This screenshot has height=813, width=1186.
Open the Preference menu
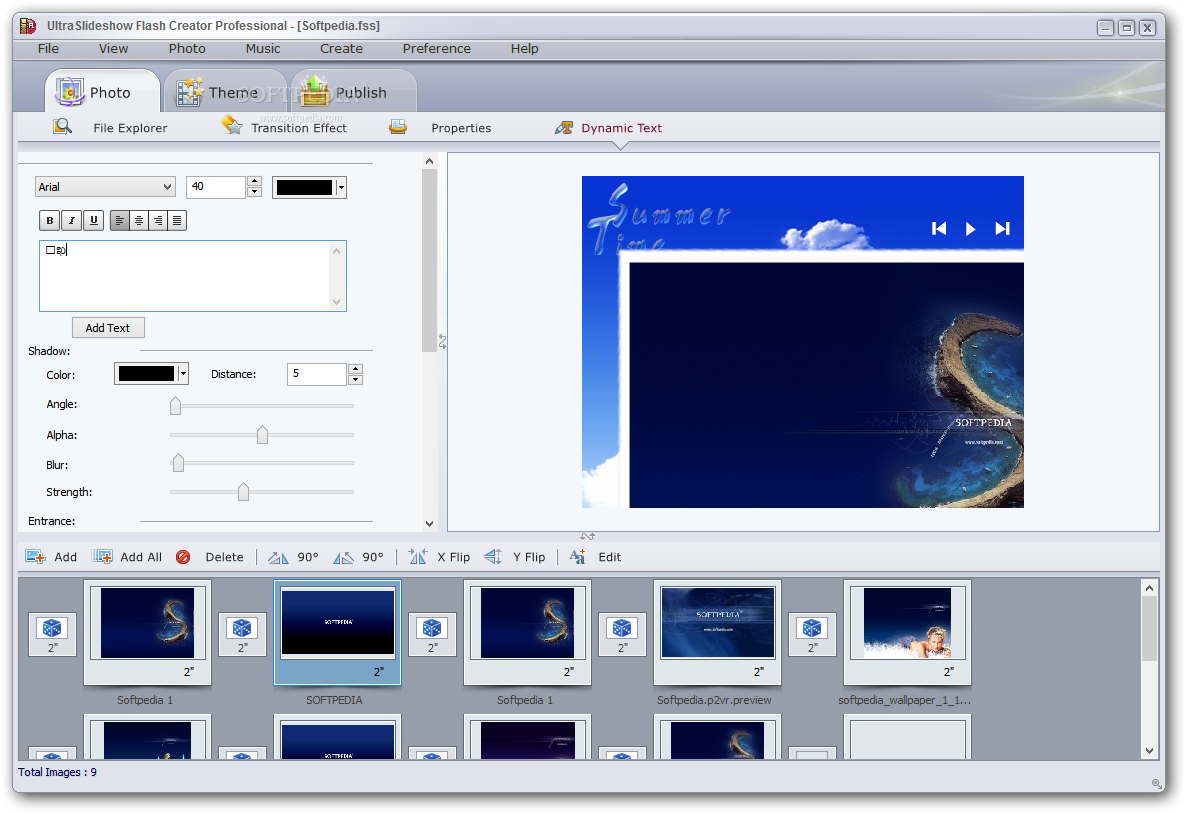436,48
